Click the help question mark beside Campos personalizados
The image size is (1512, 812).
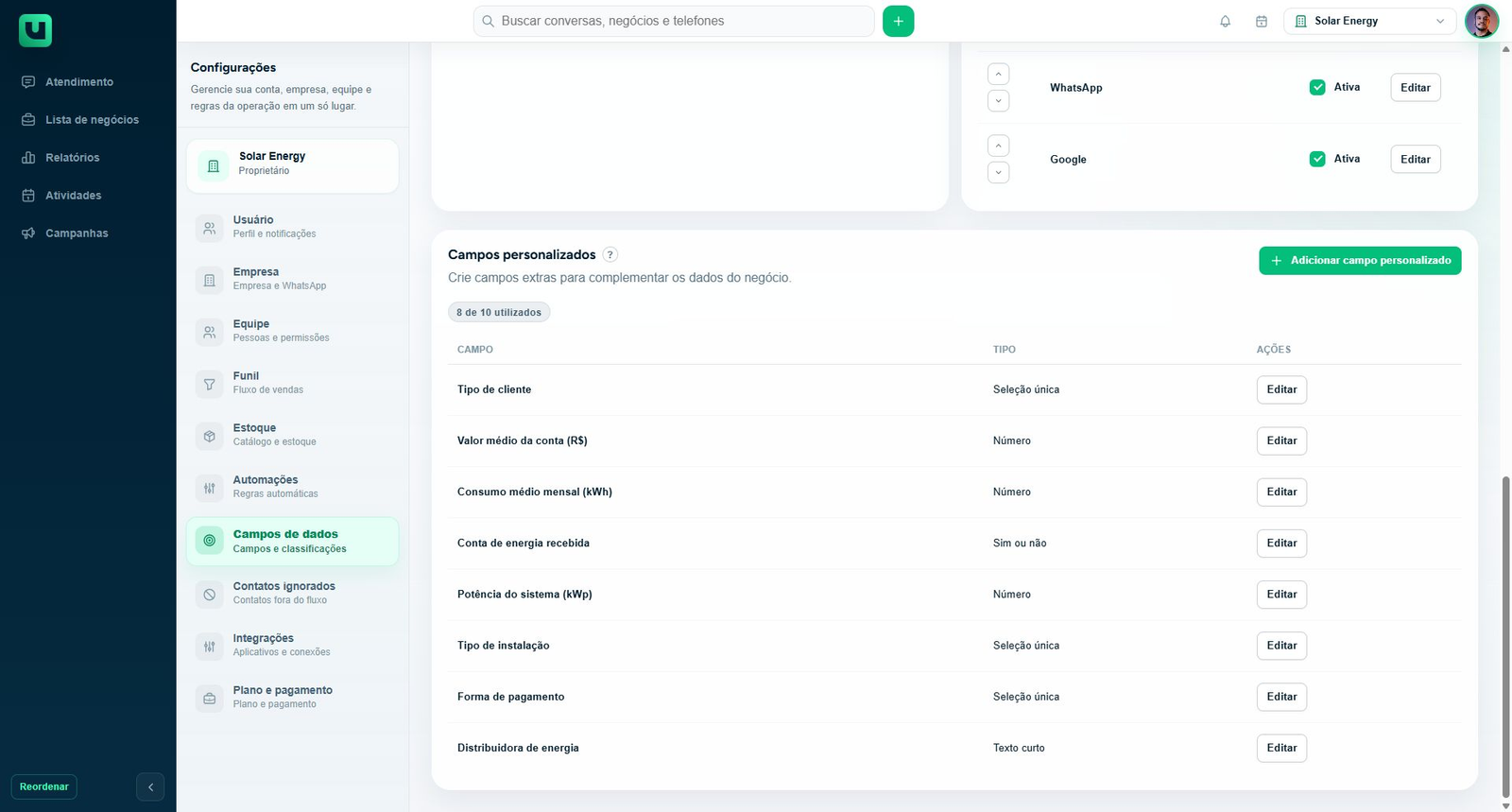pyautogui.click(x=610, y=254)
